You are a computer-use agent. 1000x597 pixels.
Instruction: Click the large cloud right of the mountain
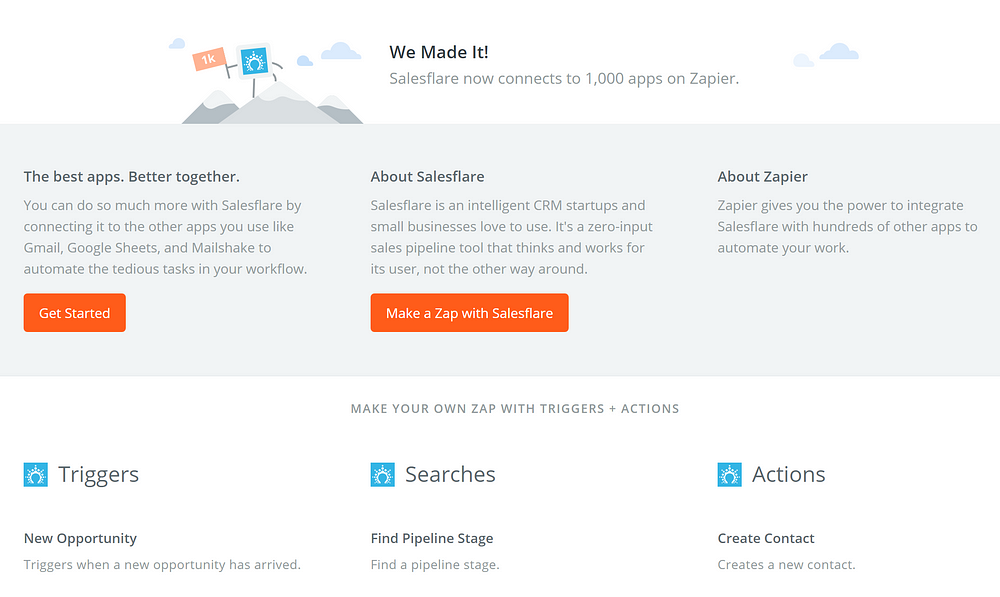(x=342, y=50)
